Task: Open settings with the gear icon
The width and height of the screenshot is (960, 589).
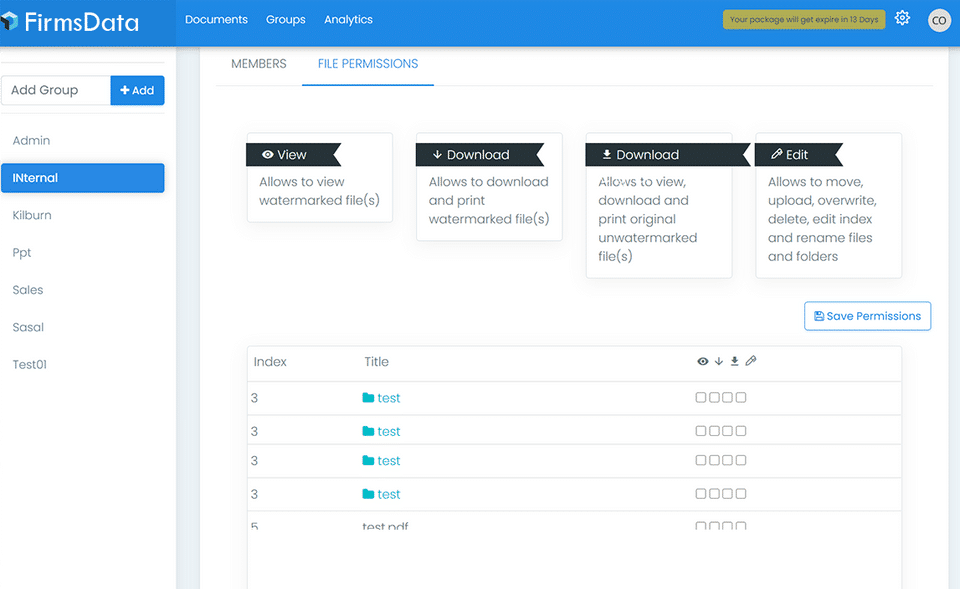Action: pos(902,18)
